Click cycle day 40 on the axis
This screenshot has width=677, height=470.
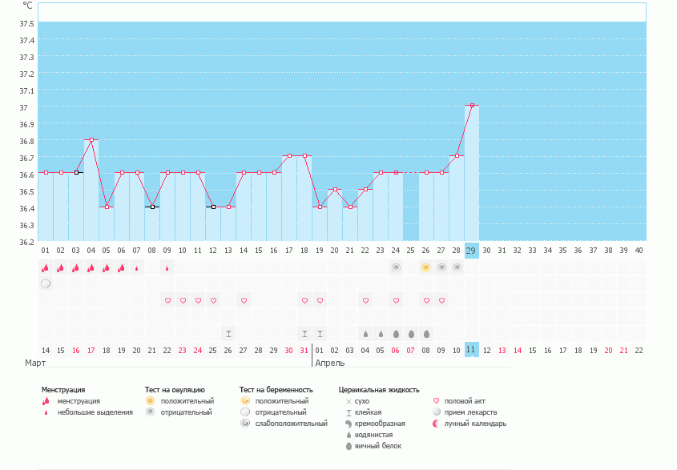pos(639,250)
